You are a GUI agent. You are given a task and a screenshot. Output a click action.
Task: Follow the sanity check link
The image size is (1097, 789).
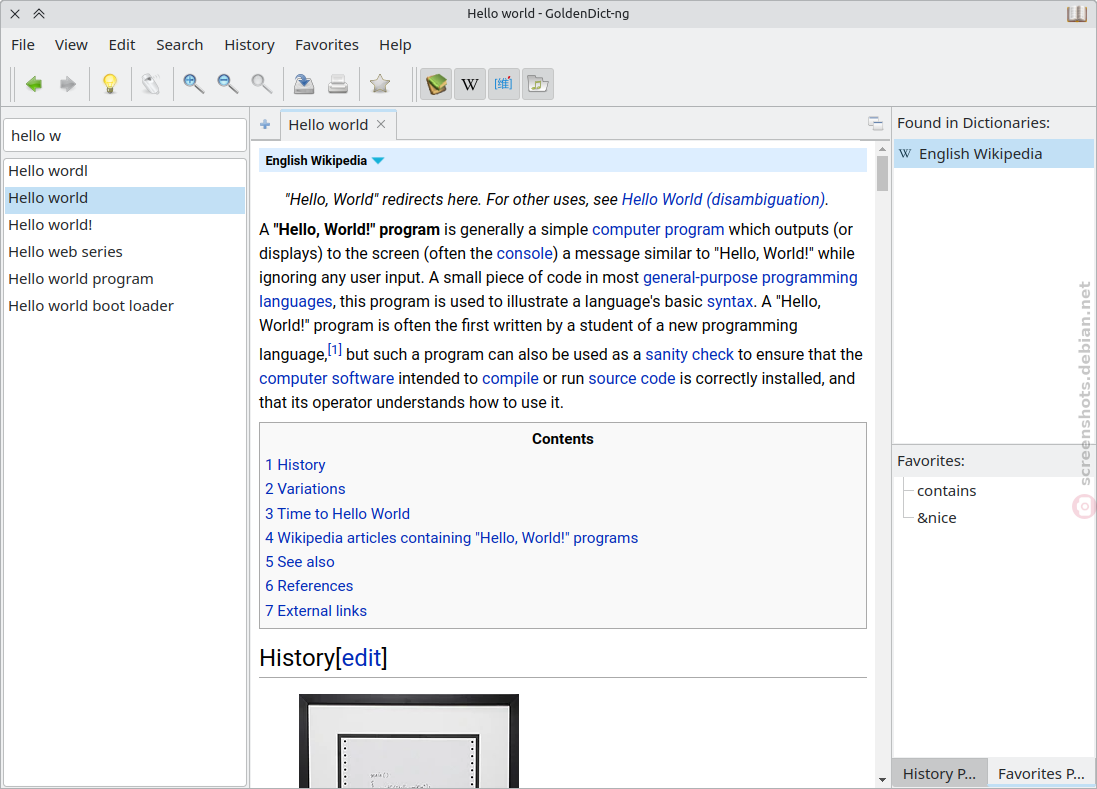pyautogui.click(x=689, y=355)
